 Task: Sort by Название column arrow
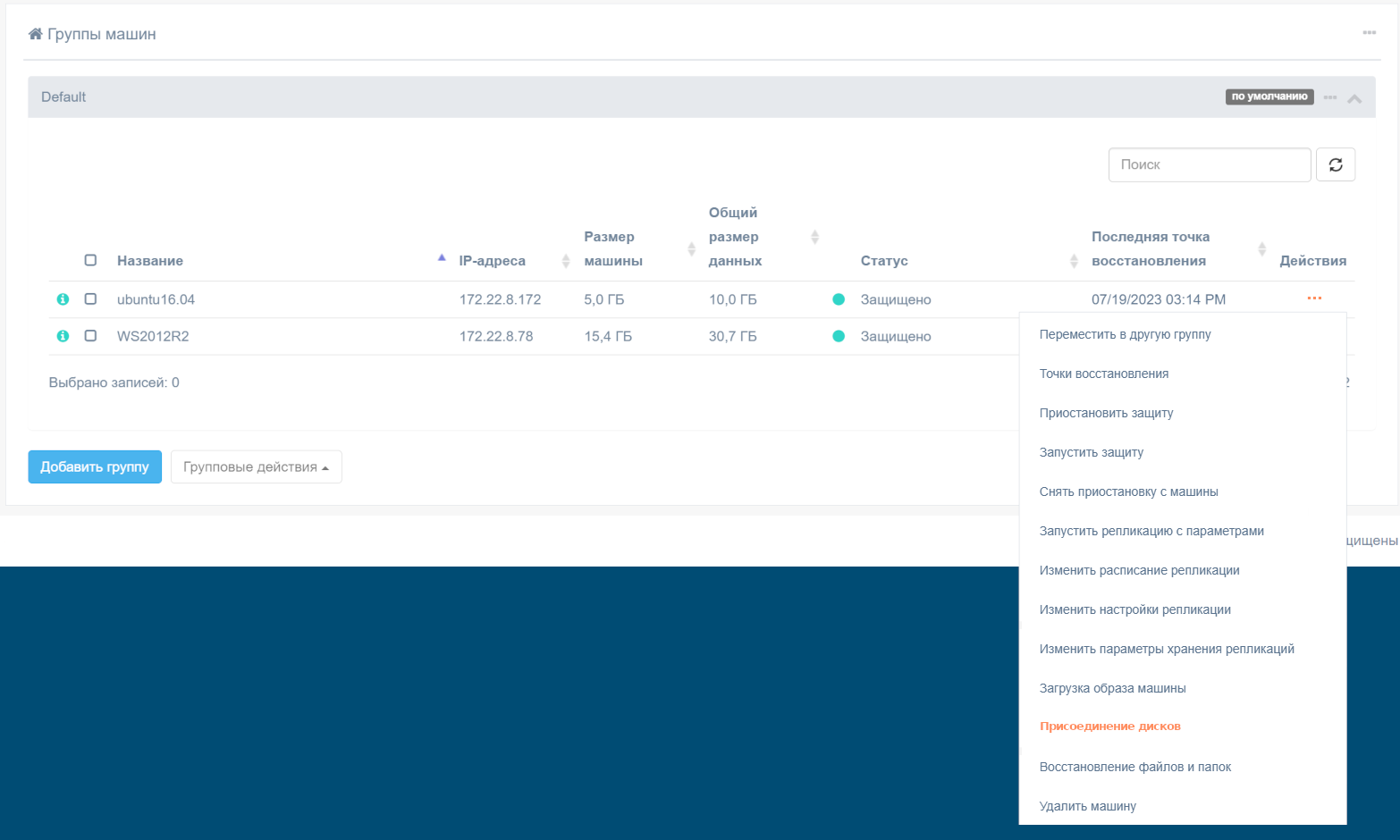[442, 257]
